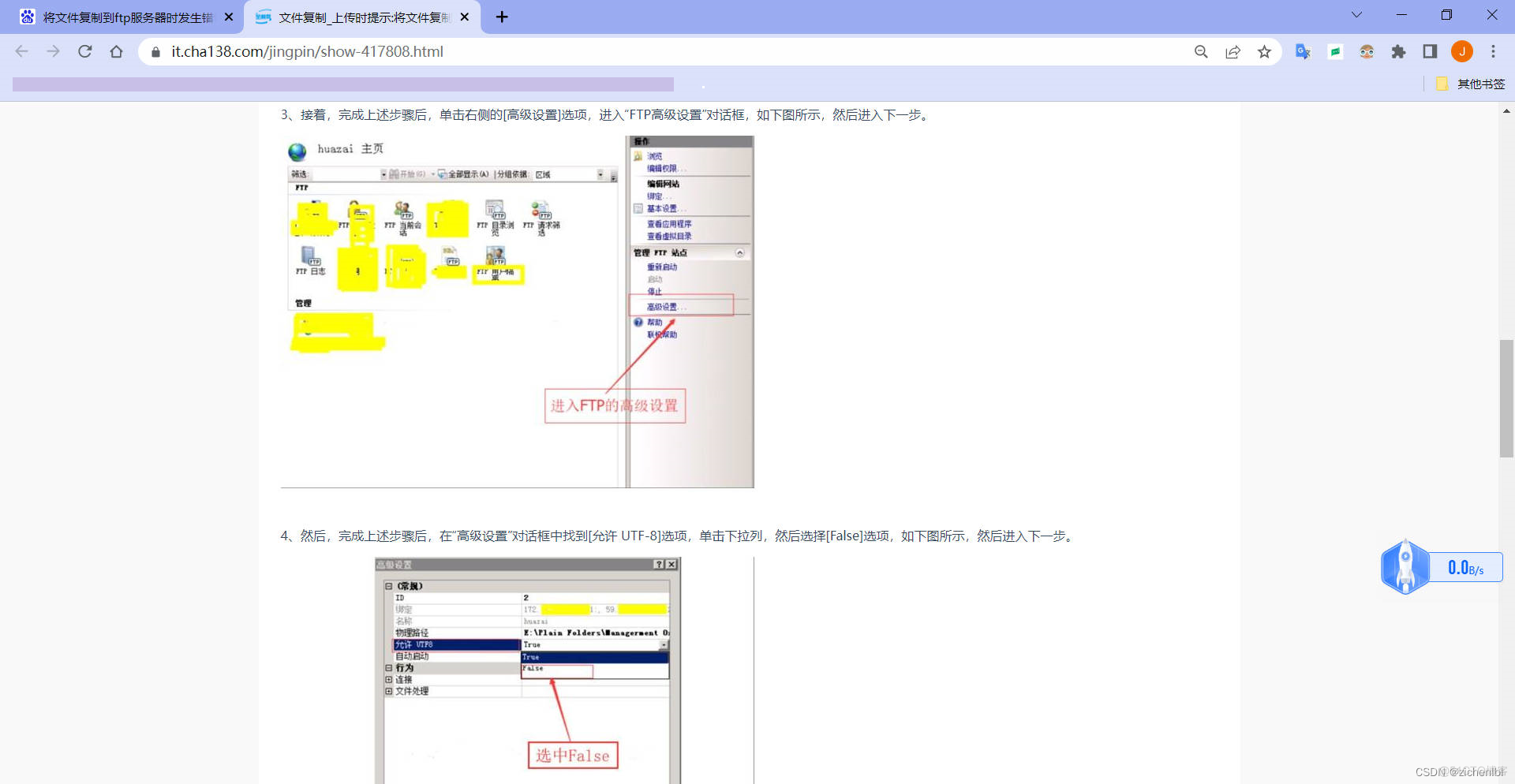Close the active 文件复制_上传时提示 tab

[465, 17]
